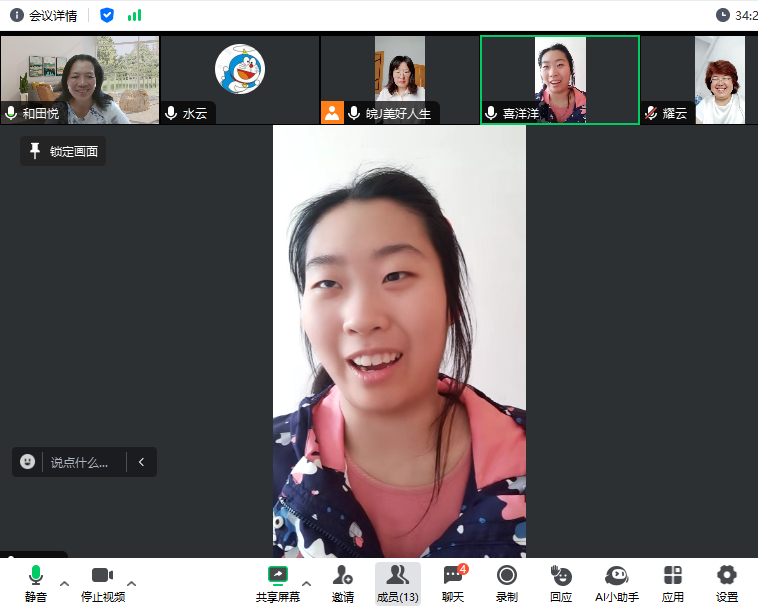This screenshot has width=758, height=610.
Task: Open 邀请 to invite participants
Action: click(343, 582)
